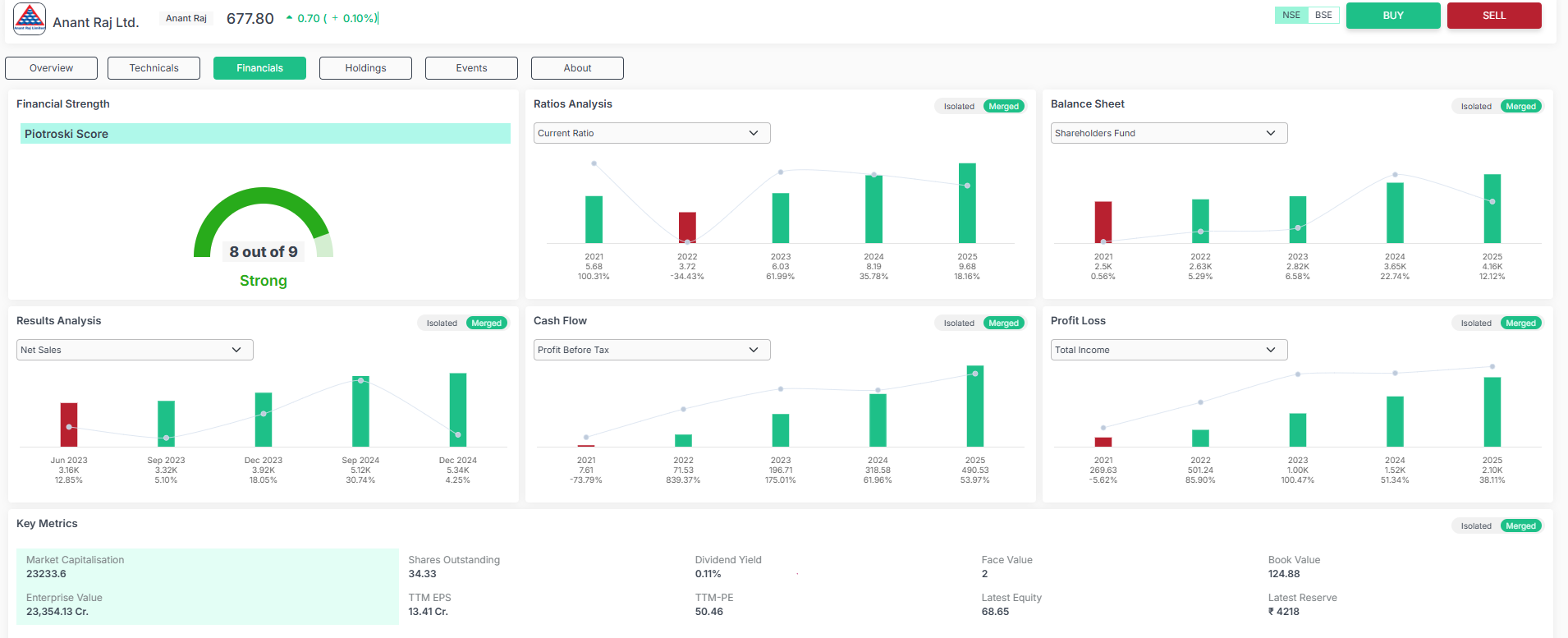The height and width of the screenshot is (638, 1568).
Task: Open the Current Ratio dropdown
Action: pyautogui.click(x=652, y=133)
